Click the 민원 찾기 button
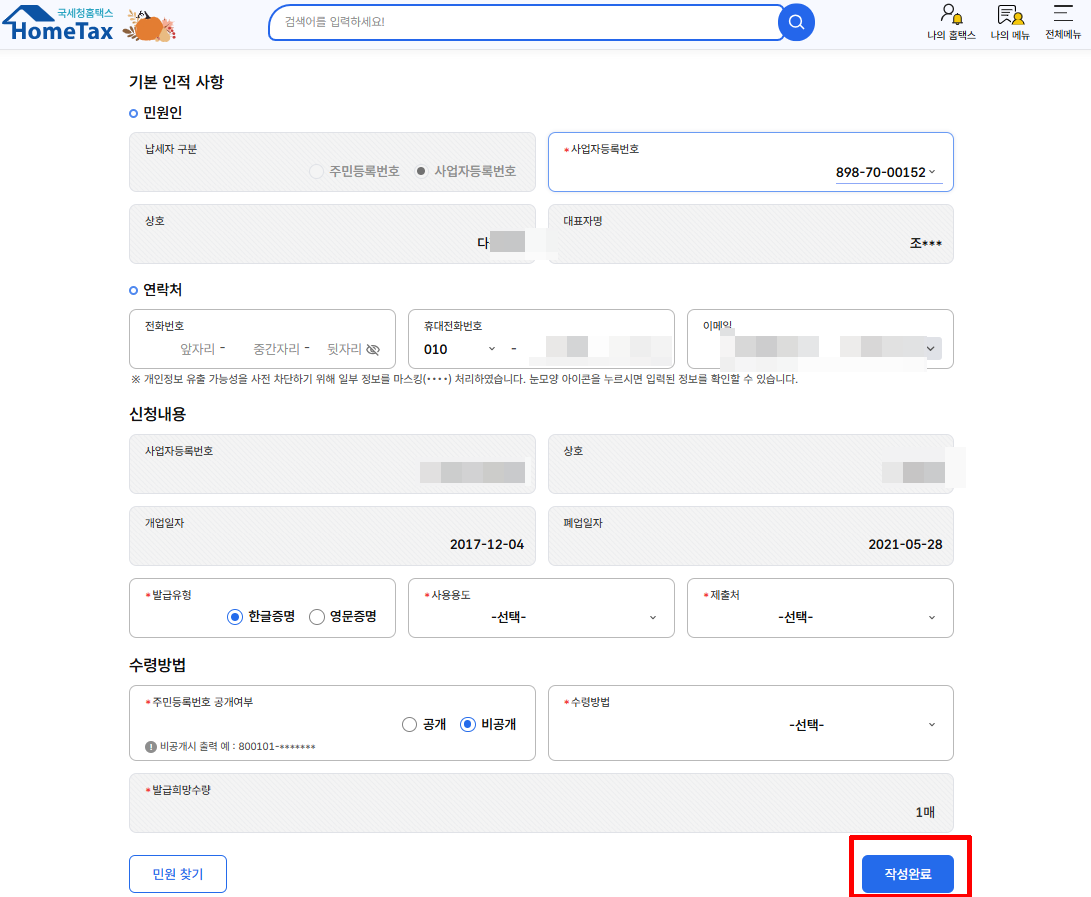 click(177, 874)
